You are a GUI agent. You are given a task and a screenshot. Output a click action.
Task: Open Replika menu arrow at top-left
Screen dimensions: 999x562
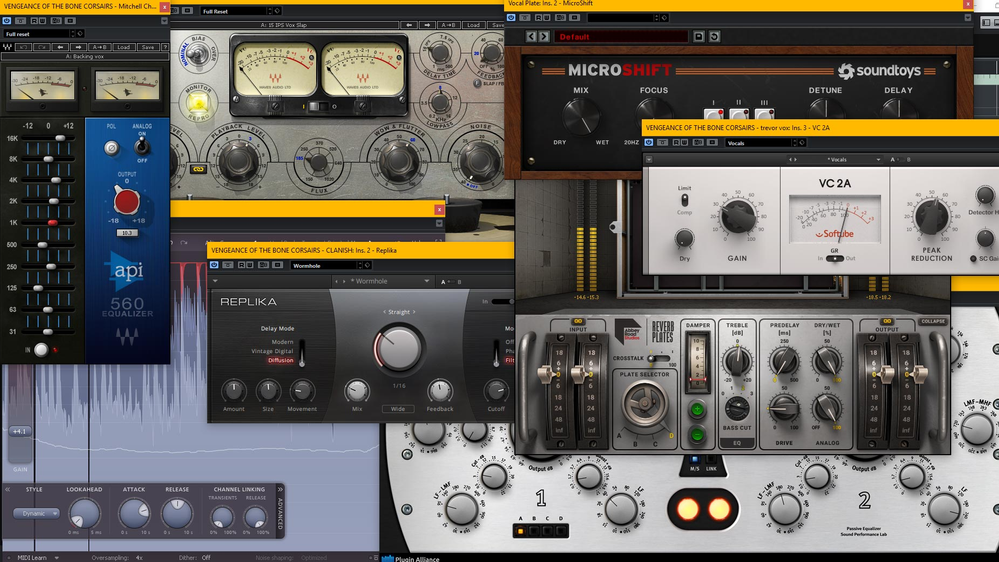215,281
